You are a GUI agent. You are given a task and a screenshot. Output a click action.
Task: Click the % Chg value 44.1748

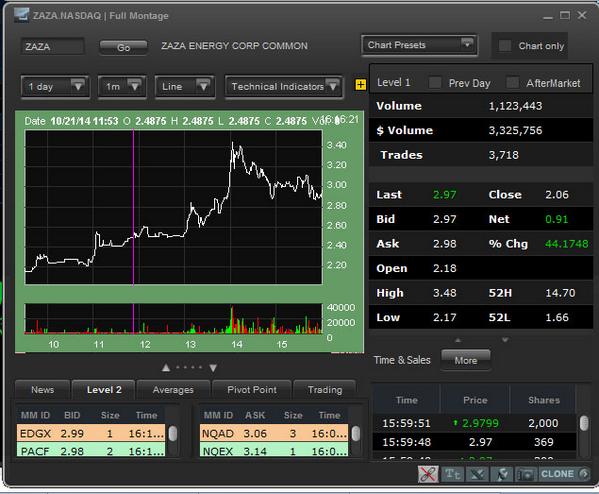tap(567, 244)
